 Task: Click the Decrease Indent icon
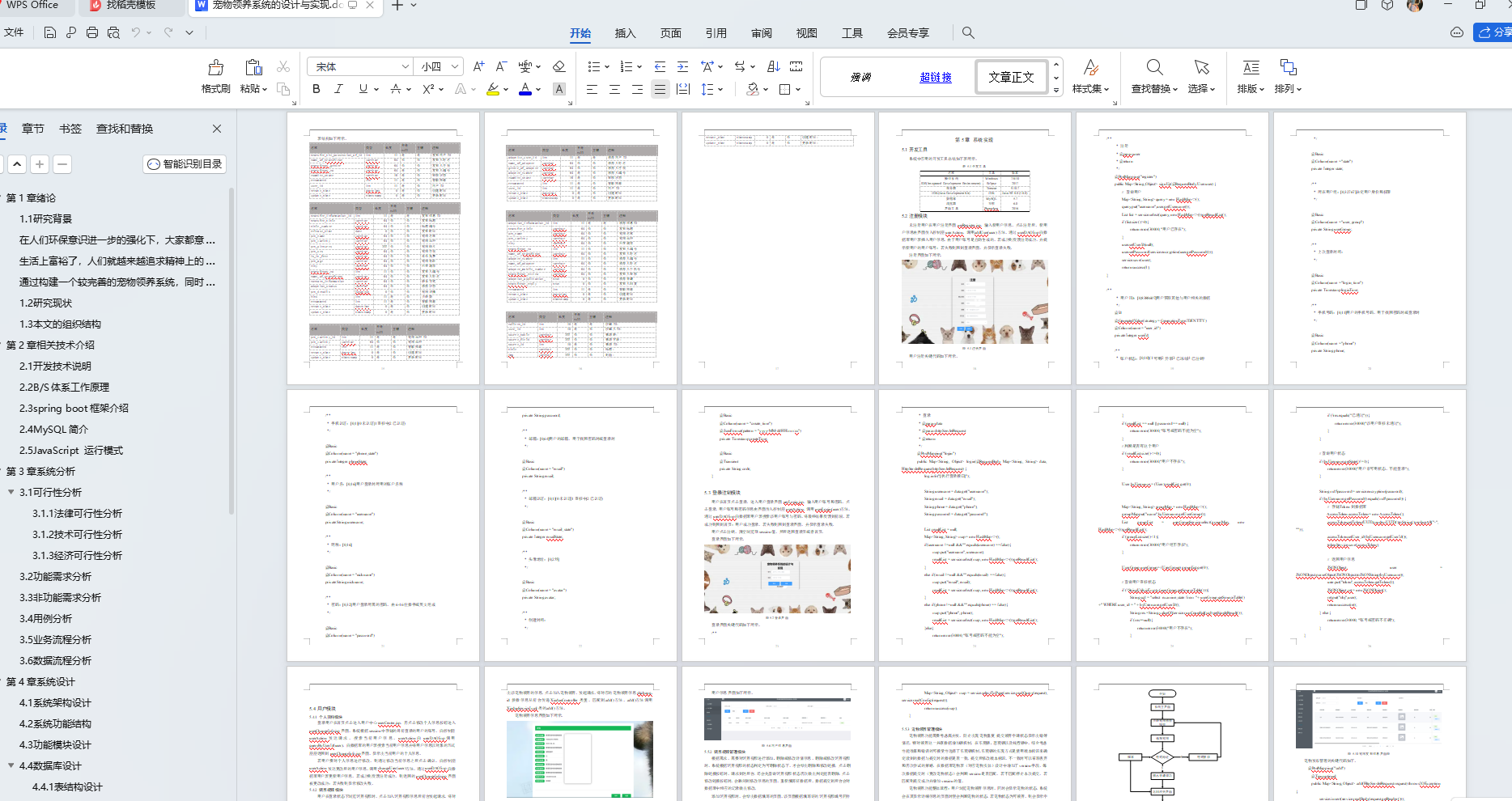pos(660,66)
